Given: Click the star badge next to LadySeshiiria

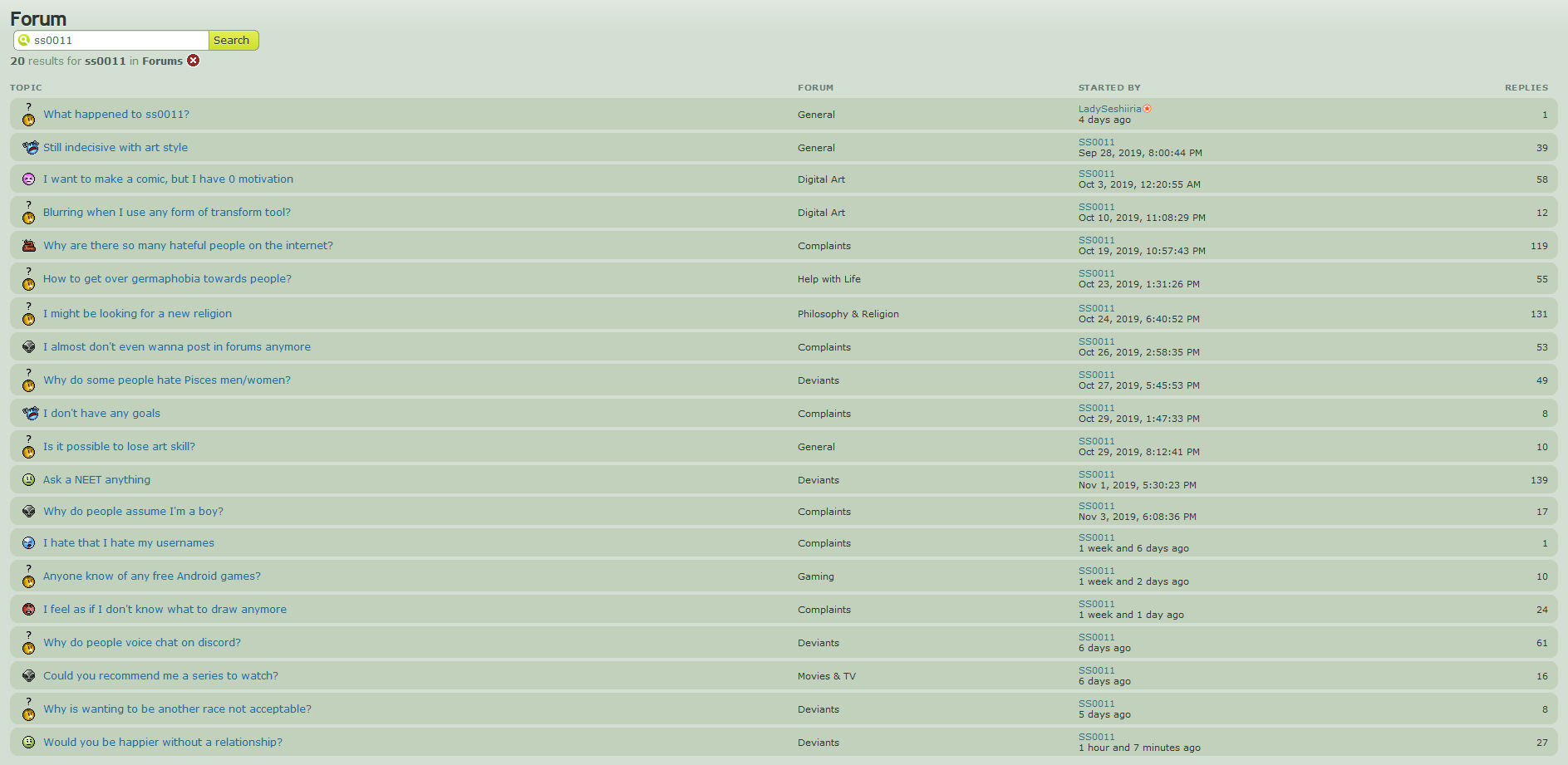Looking at the screenshot, I should coord(1148,109).
